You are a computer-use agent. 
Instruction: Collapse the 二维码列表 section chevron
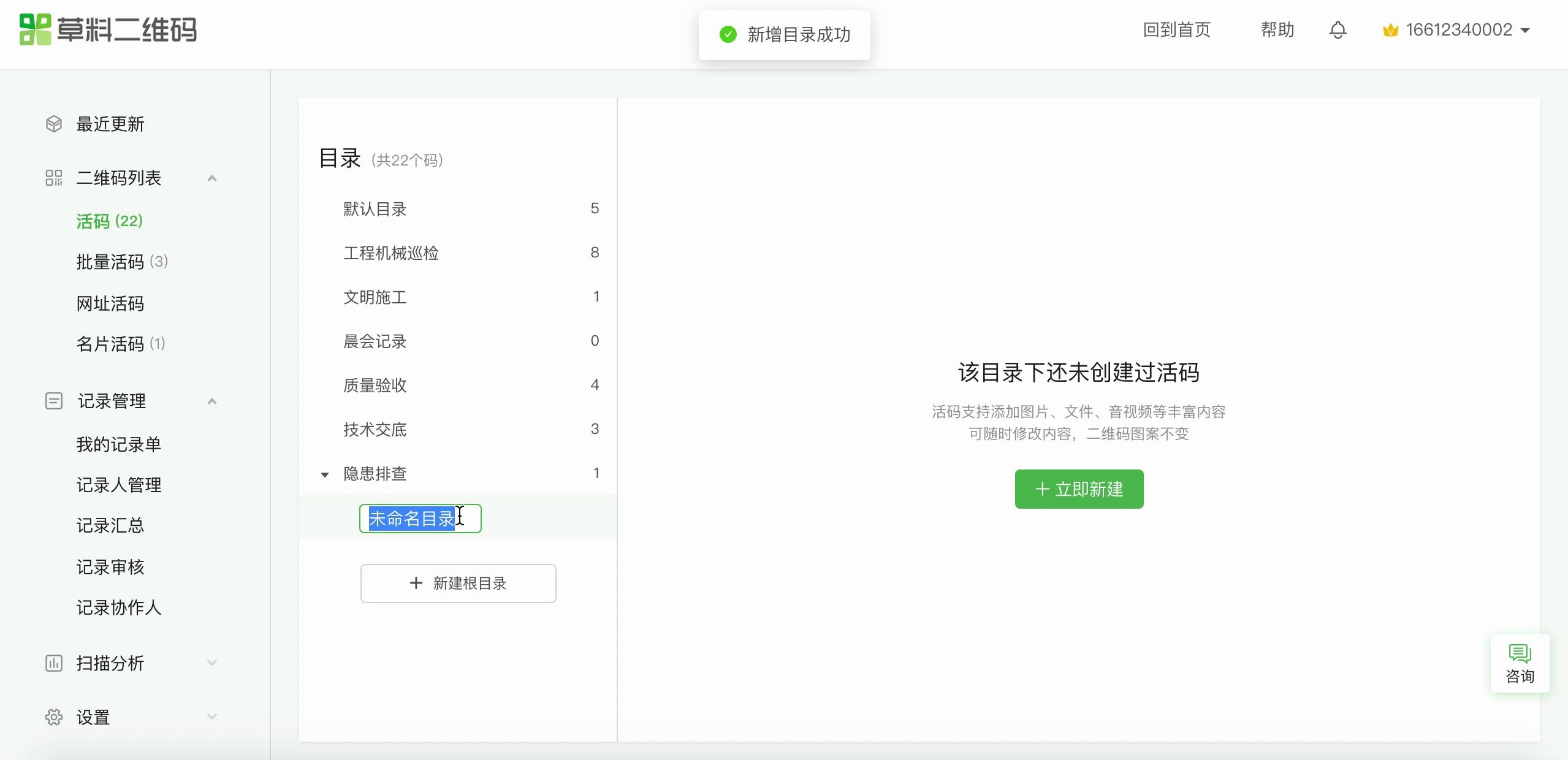[212, 178]
